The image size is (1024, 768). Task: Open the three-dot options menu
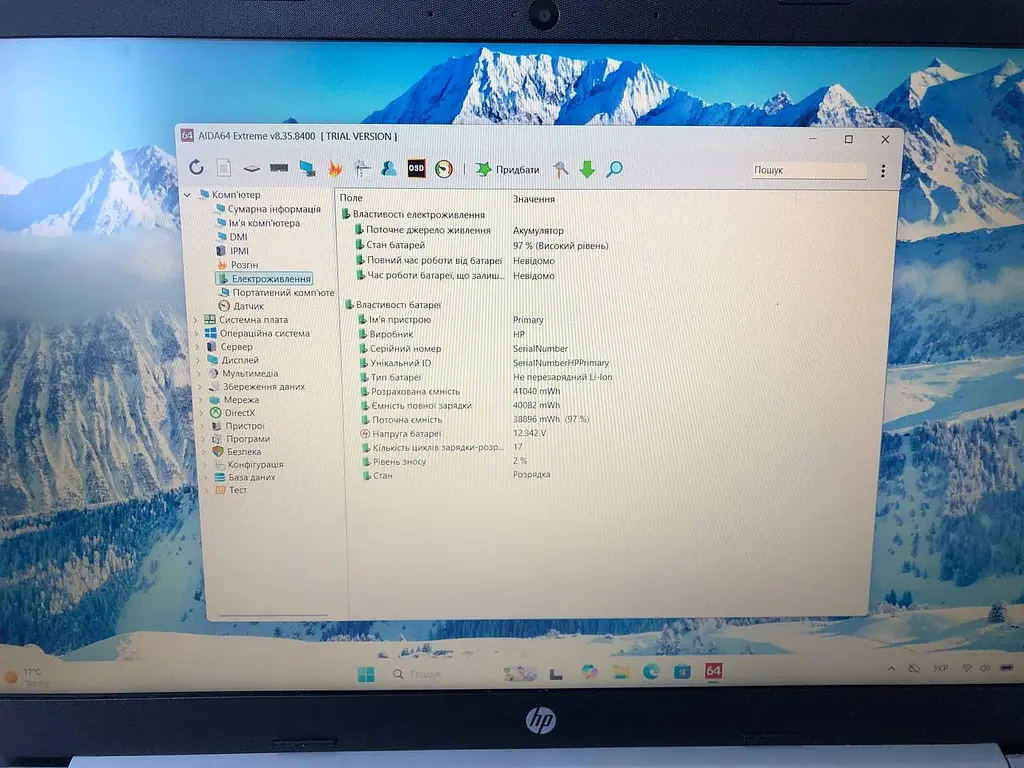click(883, 171)
